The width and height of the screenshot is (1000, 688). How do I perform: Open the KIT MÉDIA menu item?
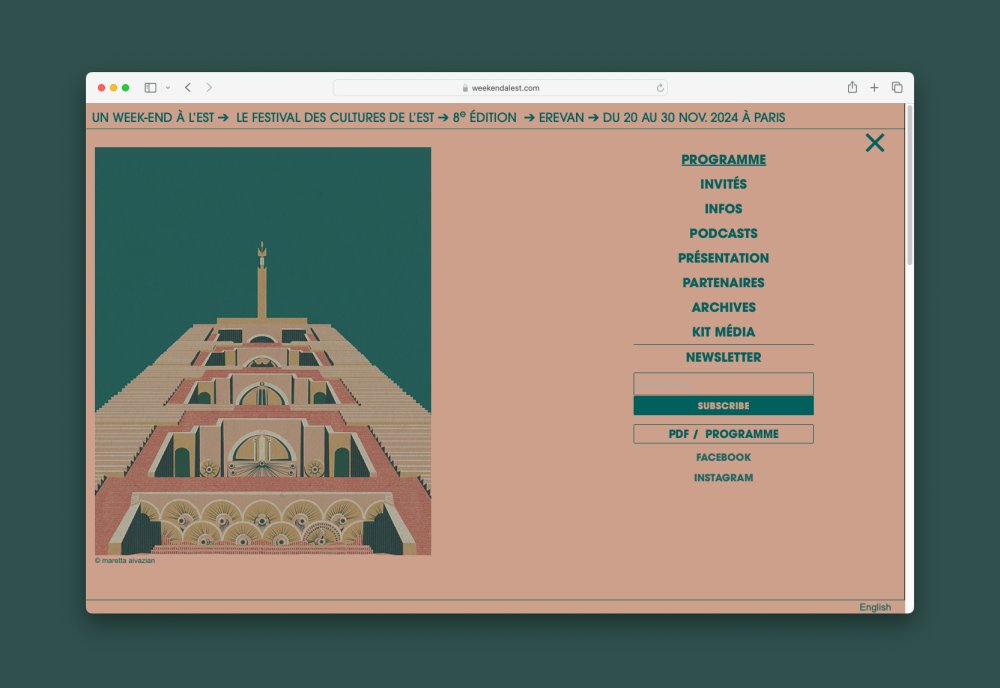[723, 332]
